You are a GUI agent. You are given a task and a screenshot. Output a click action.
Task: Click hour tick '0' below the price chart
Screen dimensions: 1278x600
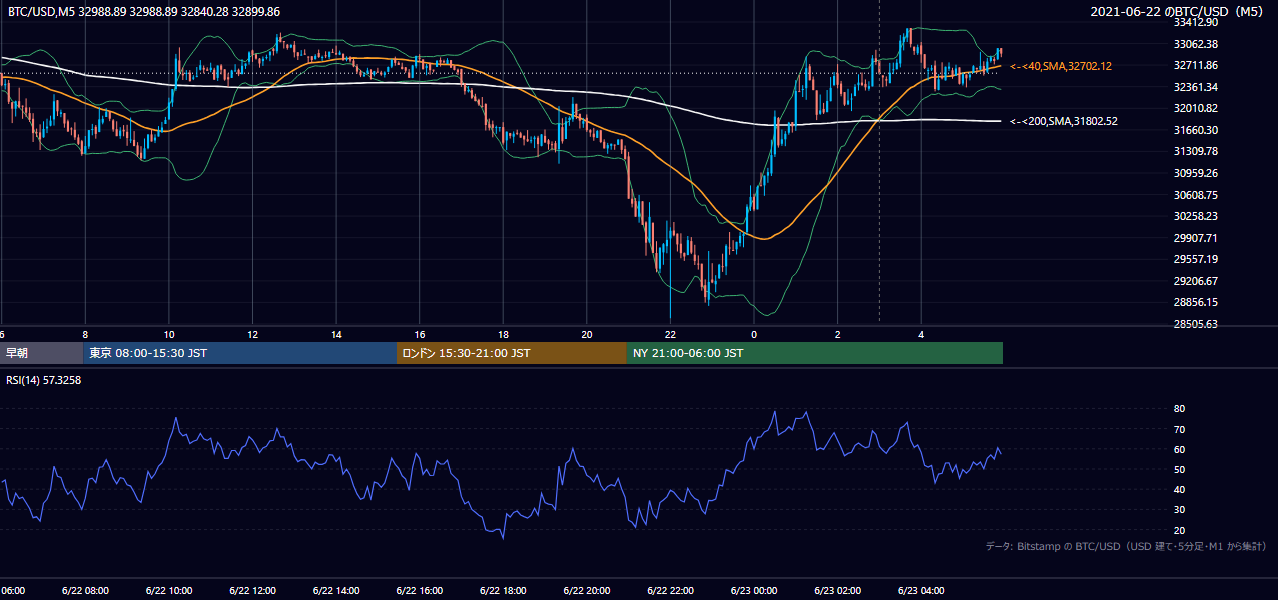(x=754, y=334)
